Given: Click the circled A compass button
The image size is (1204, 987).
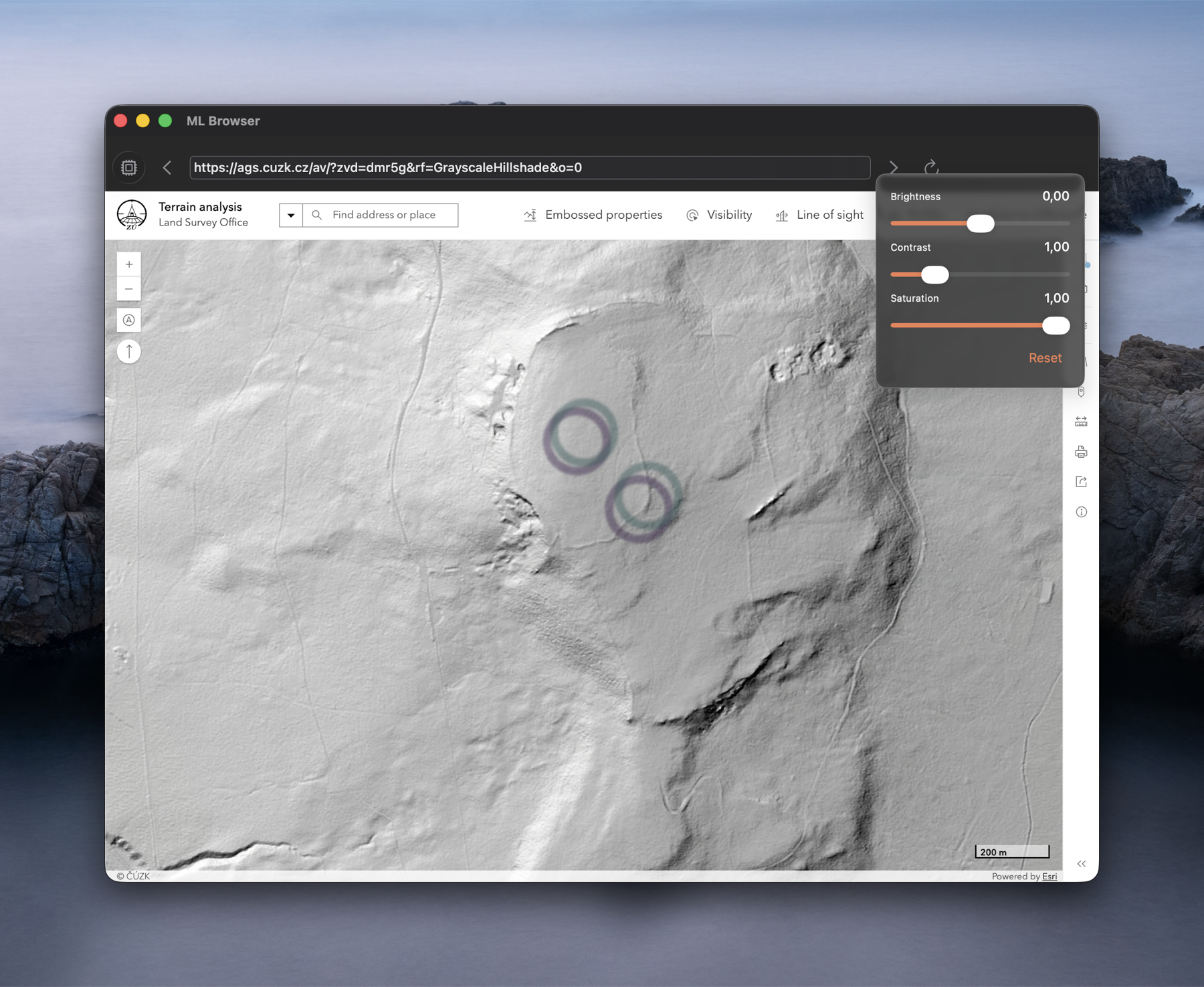Looking at the screenshot, I should 129,320.
